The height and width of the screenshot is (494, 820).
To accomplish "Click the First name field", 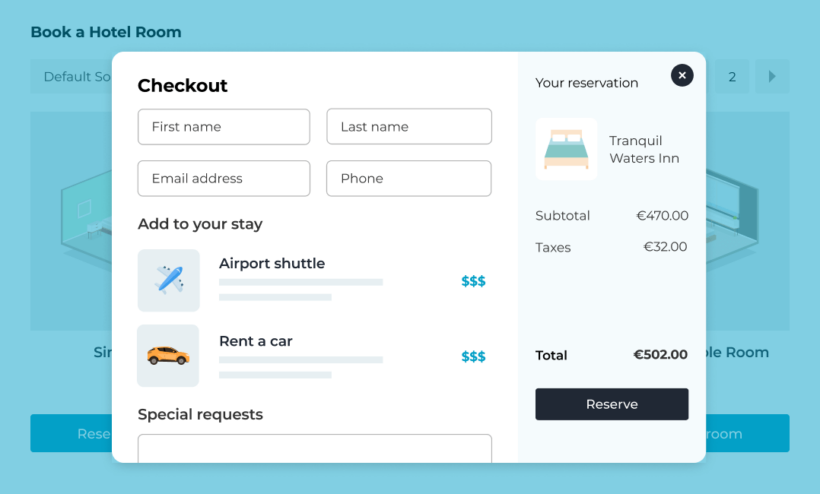I will coord(224,127).
